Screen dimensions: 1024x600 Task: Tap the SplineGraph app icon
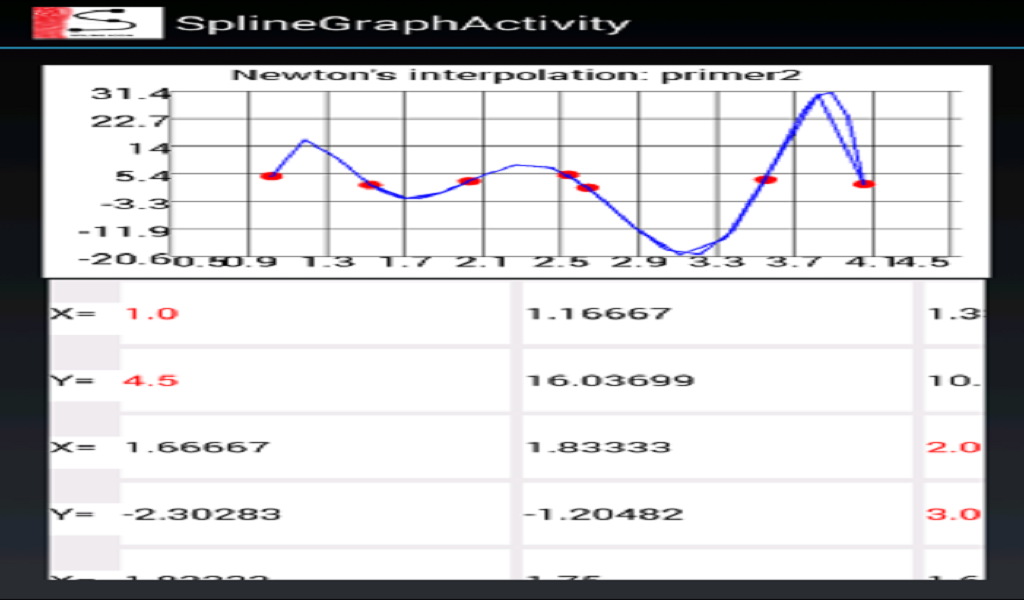(x=97, y=23)
